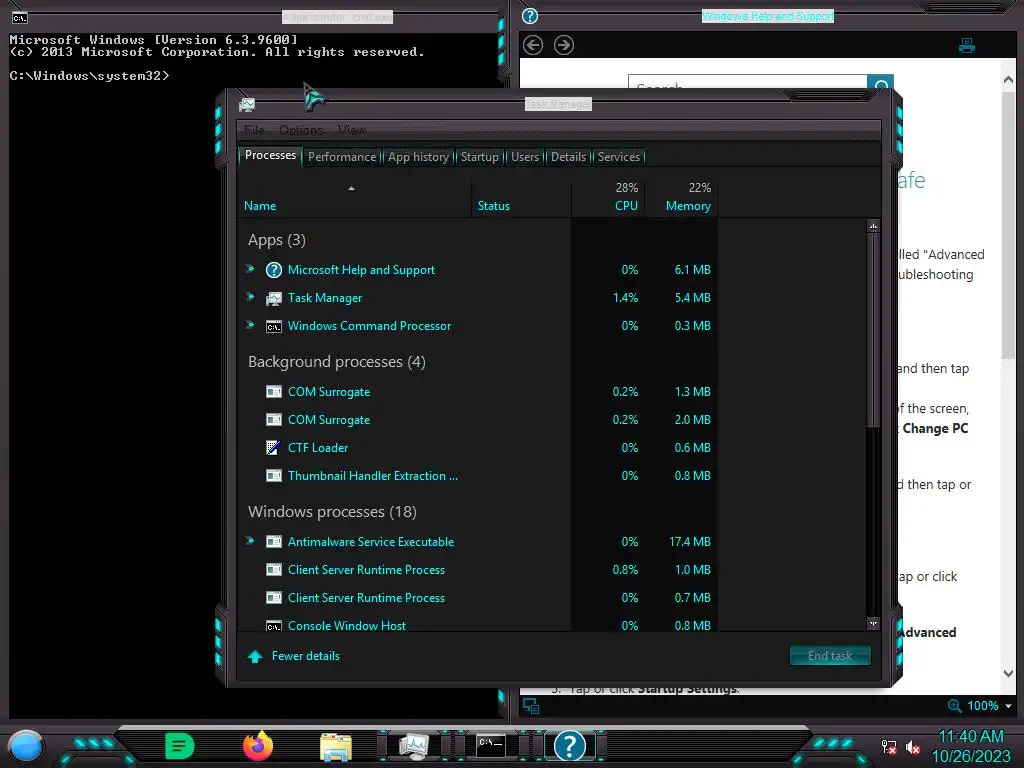Open the green notes app on taskbar
The width and height of the screenshot is (1024, 768).
[x=180, y=746]
